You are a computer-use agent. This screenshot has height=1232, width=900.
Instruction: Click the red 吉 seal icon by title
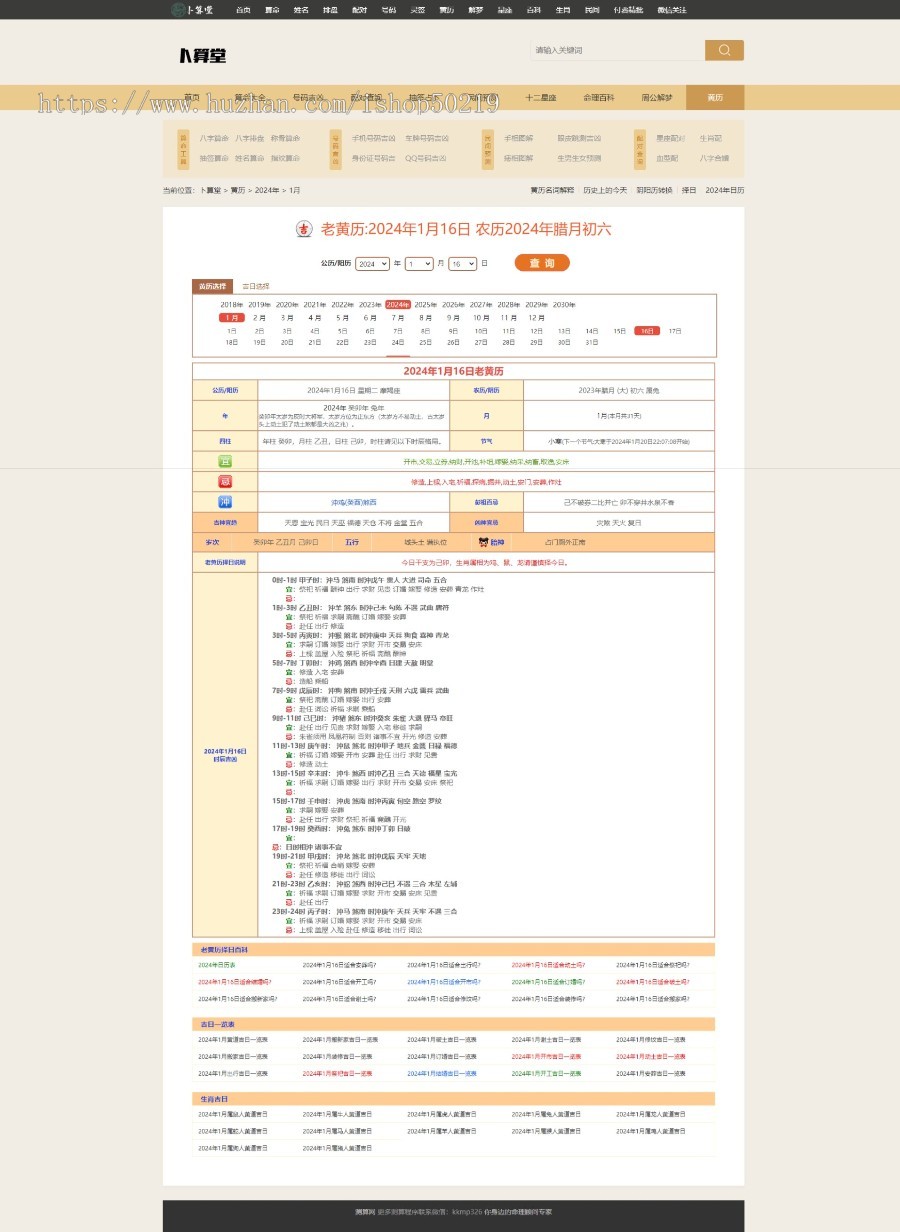click(304, 229)
